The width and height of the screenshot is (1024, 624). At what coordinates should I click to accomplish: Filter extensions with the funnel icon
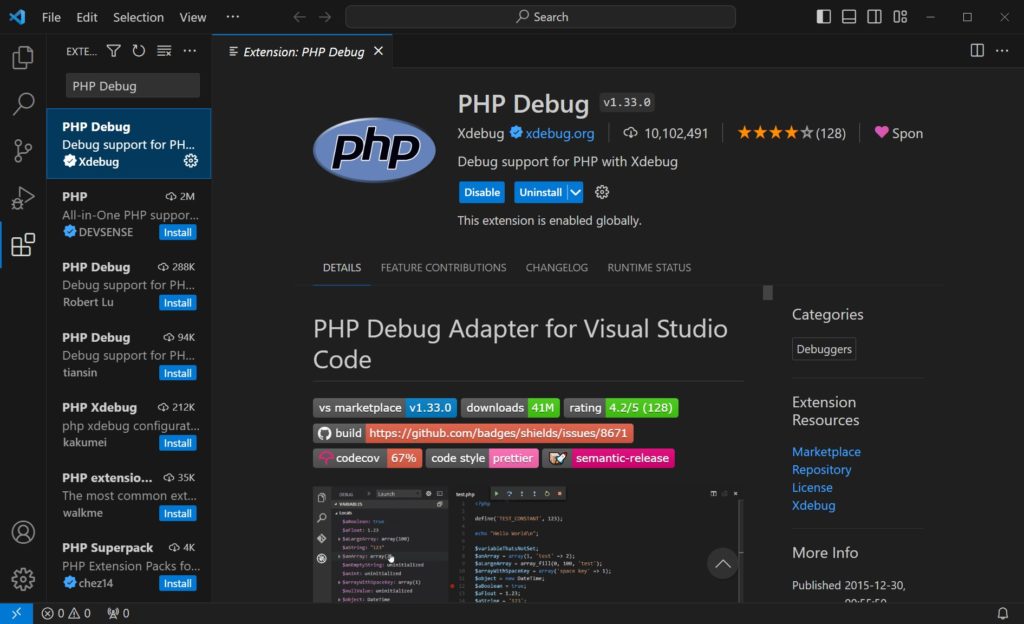114,51
